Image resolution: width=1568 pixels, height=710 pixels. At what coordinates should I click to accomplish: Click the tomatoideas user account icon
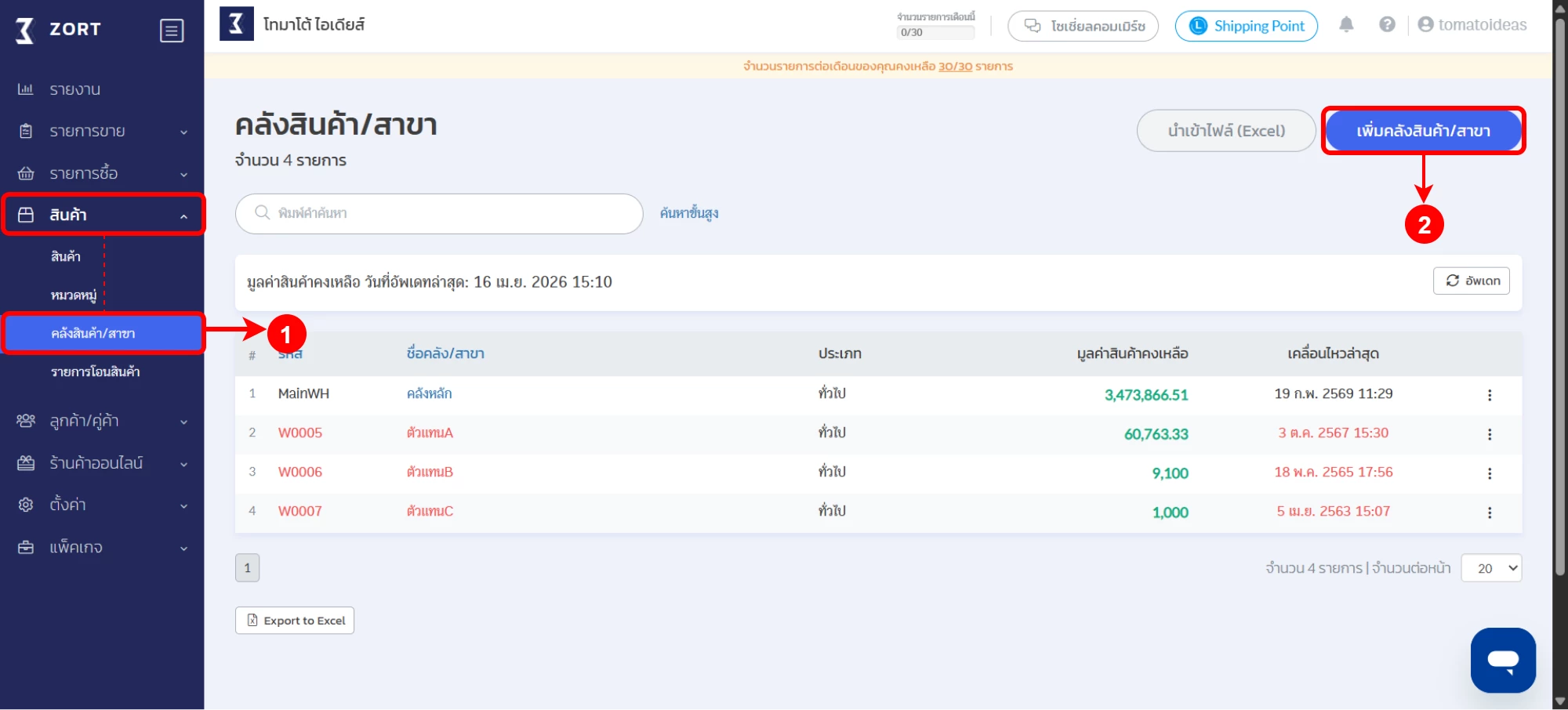point(1425,25)
